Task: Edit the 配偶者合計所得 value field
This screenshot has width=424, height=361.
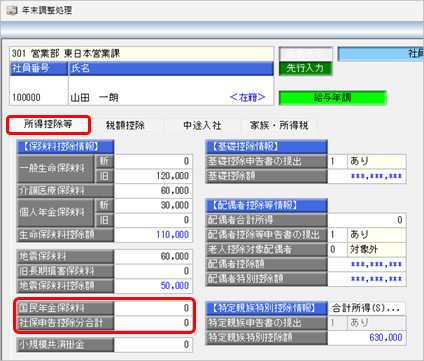Action: (367, 220)
